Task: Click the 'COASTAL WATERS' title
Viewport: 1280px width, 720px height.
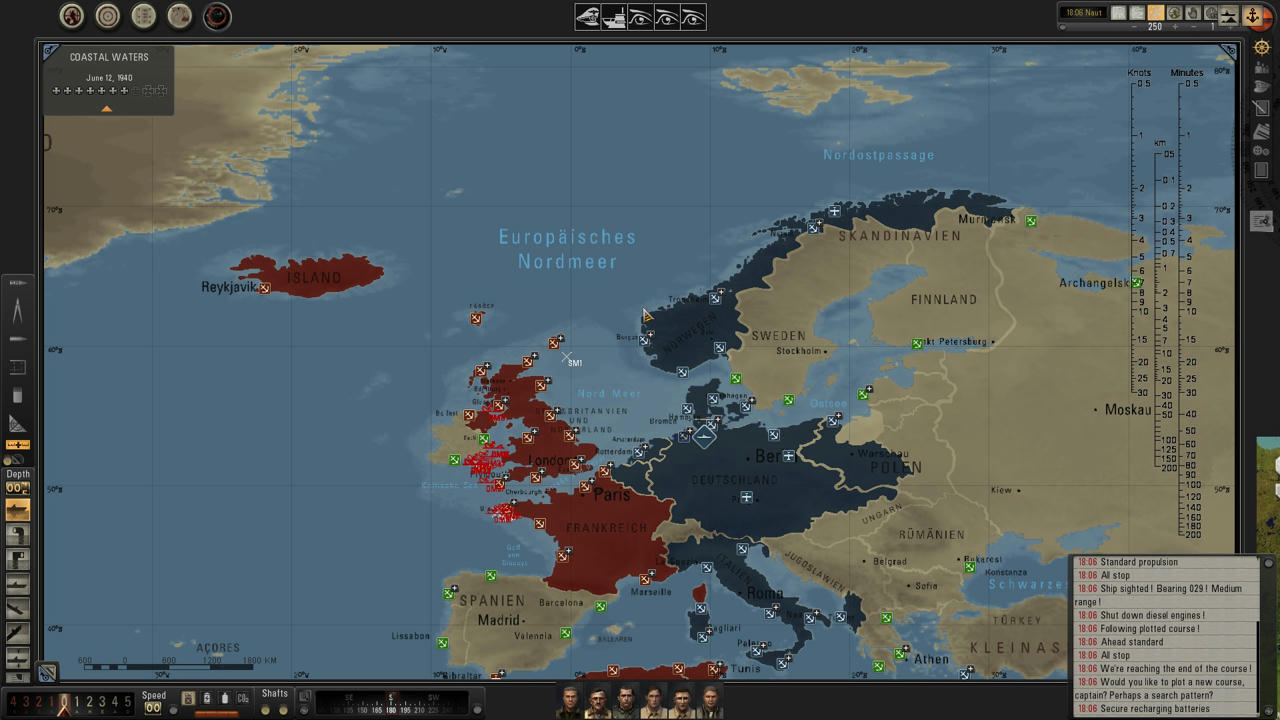Action: (109, 57)
